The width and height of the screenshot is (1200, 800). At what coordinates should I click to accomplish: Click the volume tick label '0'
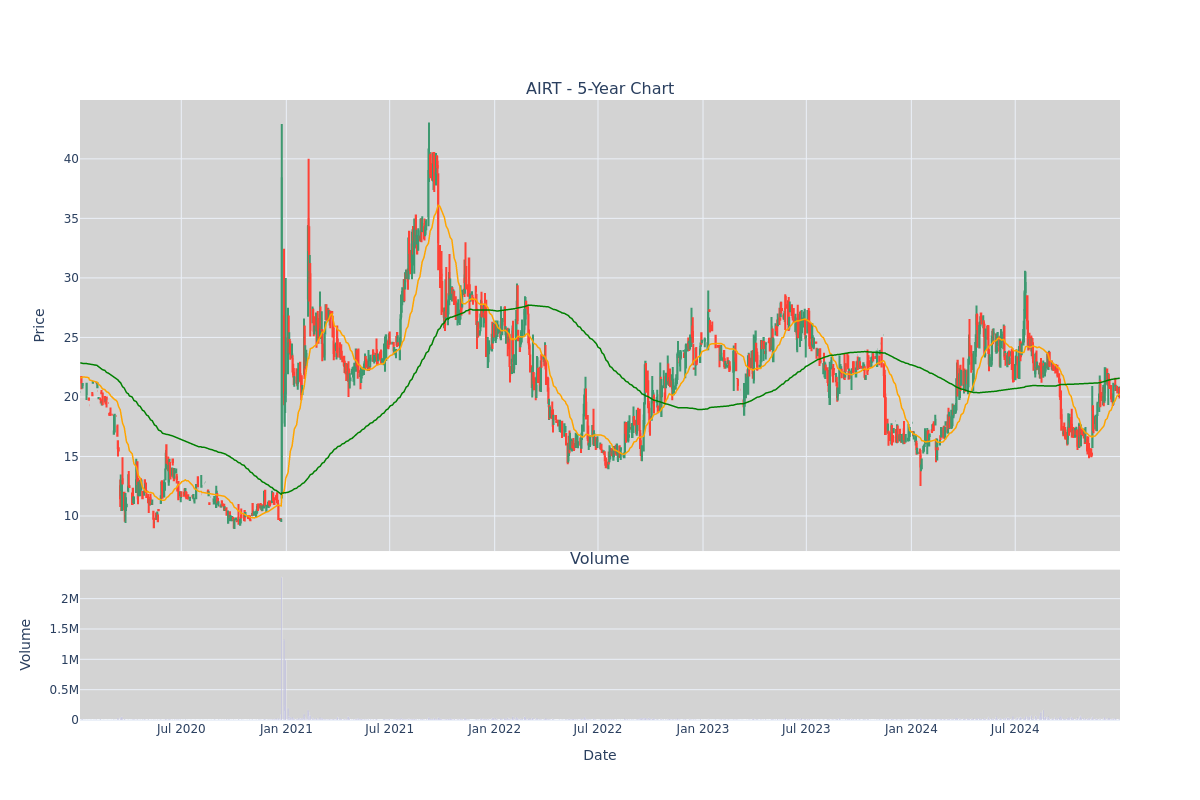point(75,720)
